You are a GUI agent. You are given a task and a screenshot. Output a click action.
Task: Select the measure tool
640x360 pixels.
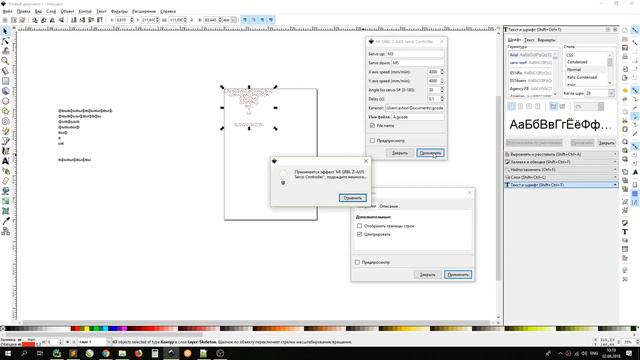(x=5, y=71)
